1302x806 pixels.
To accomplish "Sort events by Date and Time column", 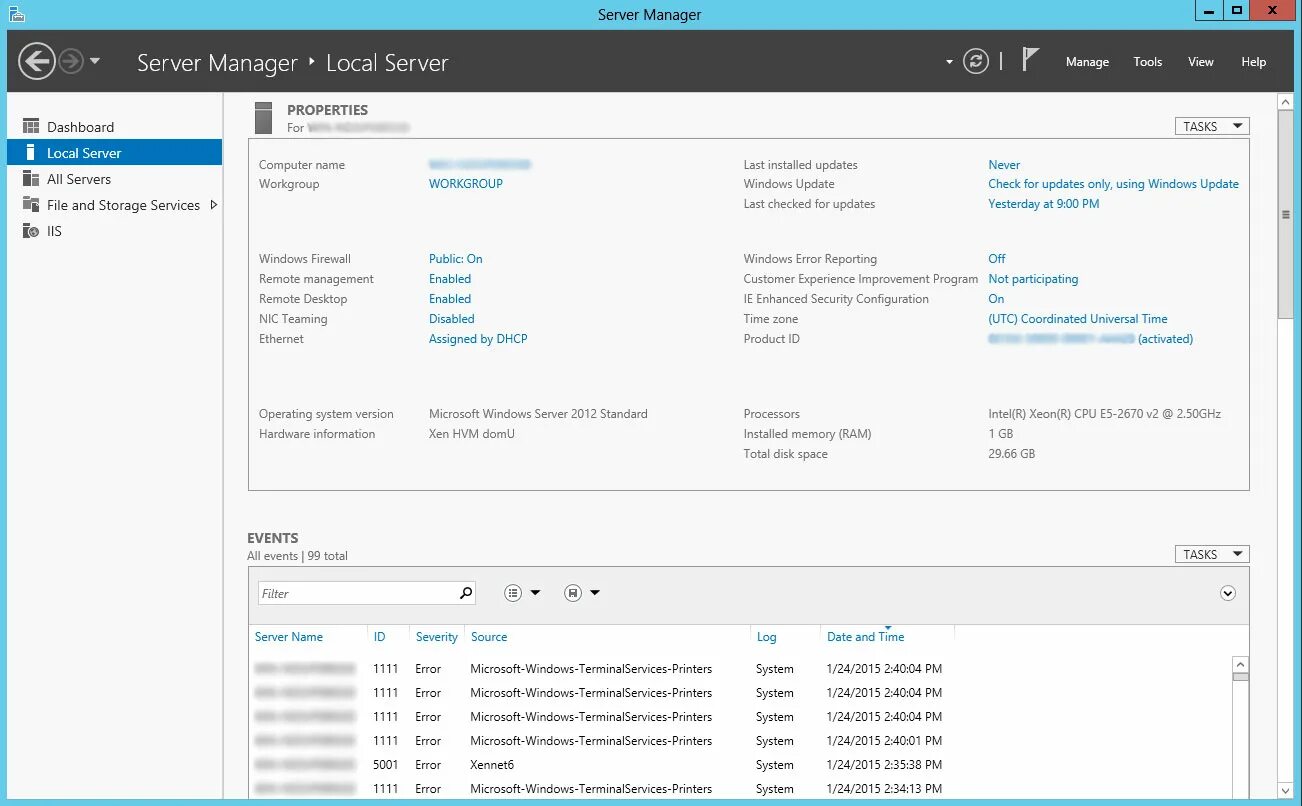I will [x=865, y=637].
